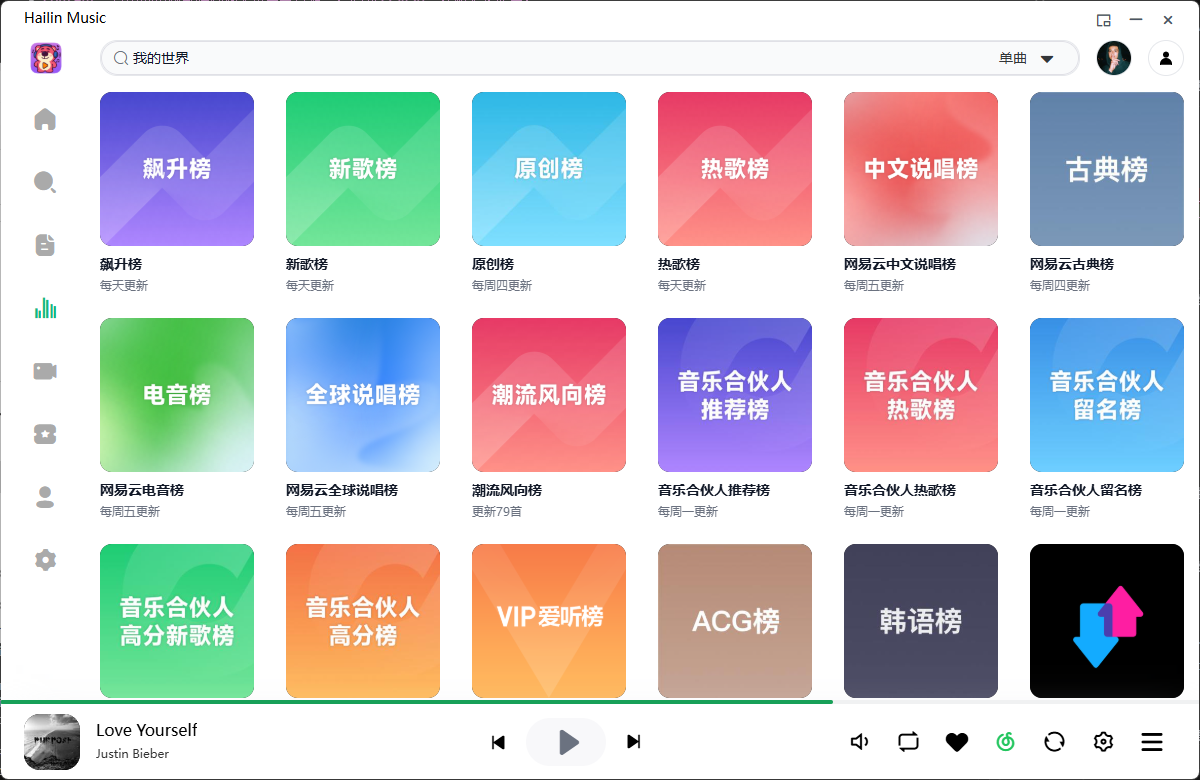
Task: Focus the search field containing 我的世界
Action: [x=550, y=58]
